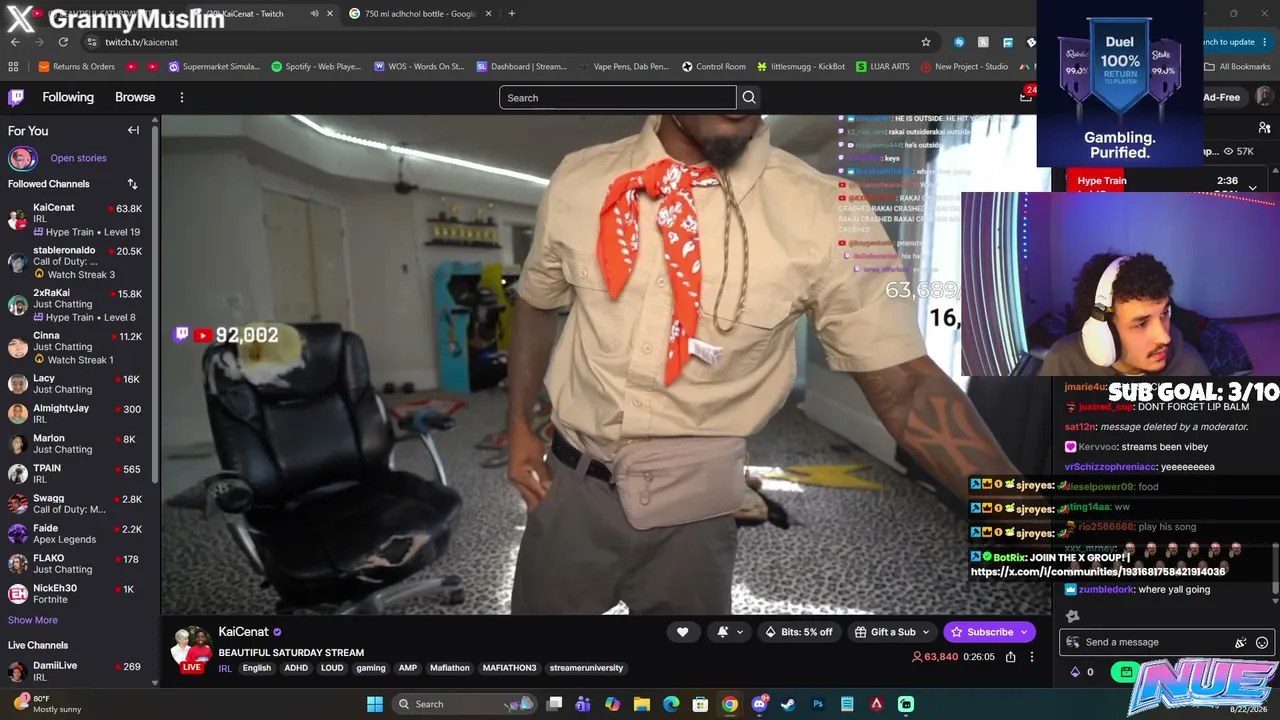Expand the Hype Train chevron in chat

(x=1252, y=187)
